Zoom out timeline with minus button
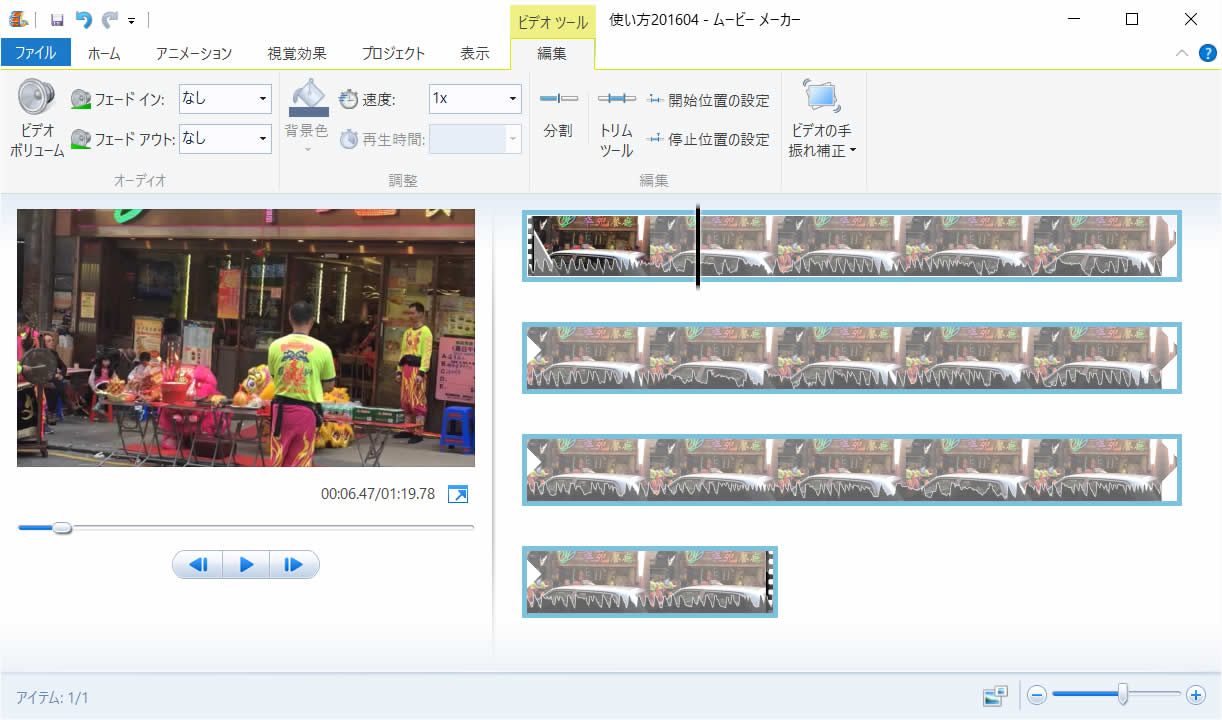Image resolution: width=1222 pixels, height=720 pixels. pos(1037,695)
